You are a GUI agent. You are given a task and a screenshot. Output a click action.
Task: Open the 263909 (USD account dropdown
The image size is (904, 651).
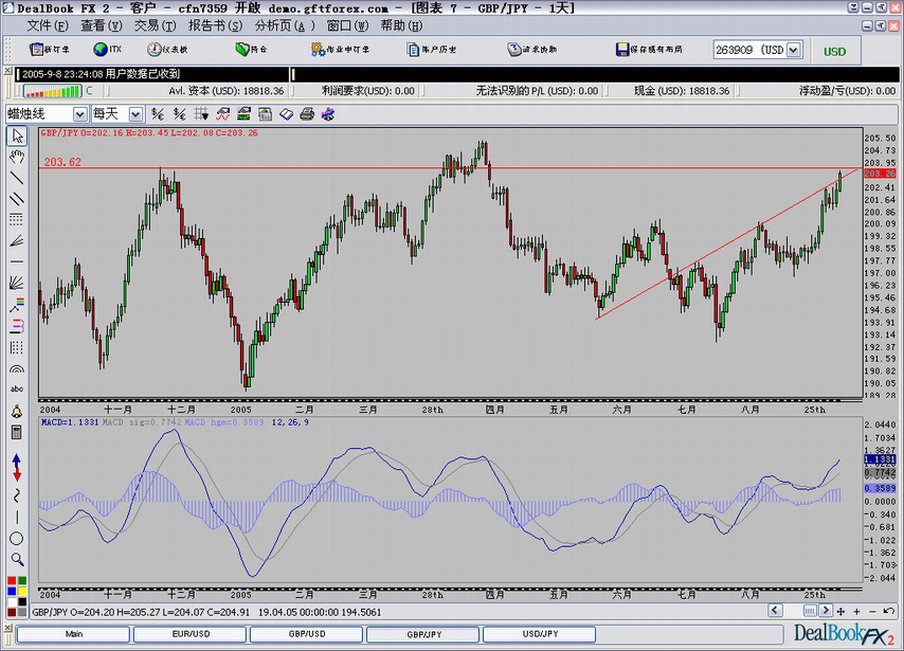pos(794,50)
